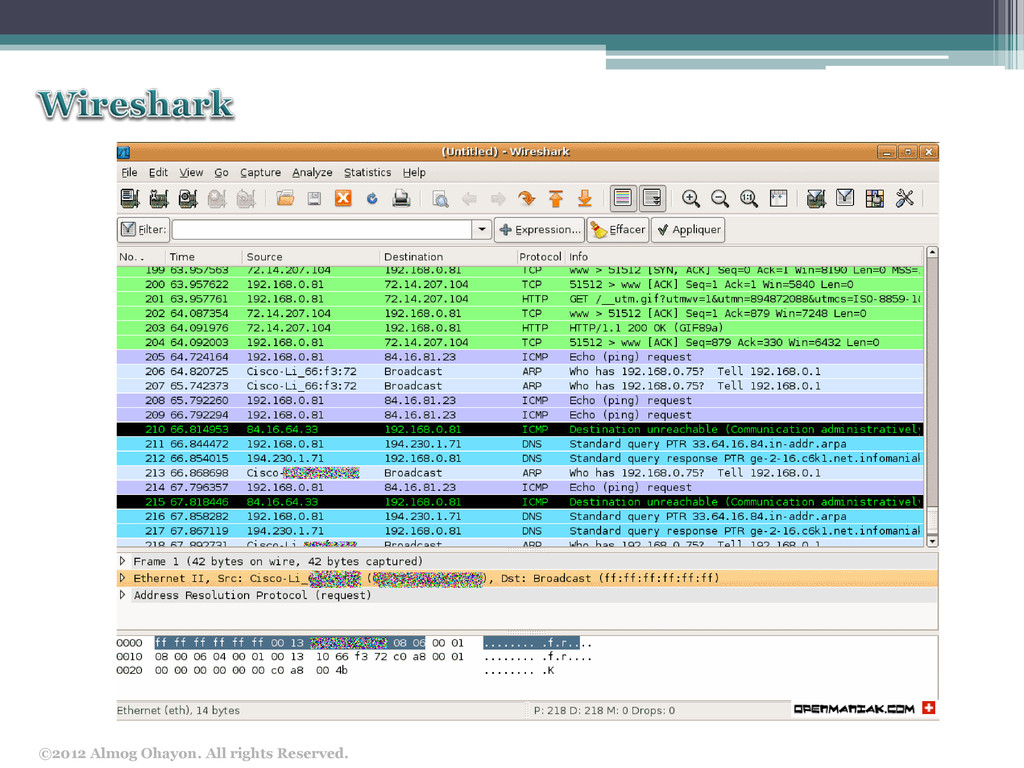
Task: Open the Help menu
Action: pyautogui.click(x=414, y=172)
